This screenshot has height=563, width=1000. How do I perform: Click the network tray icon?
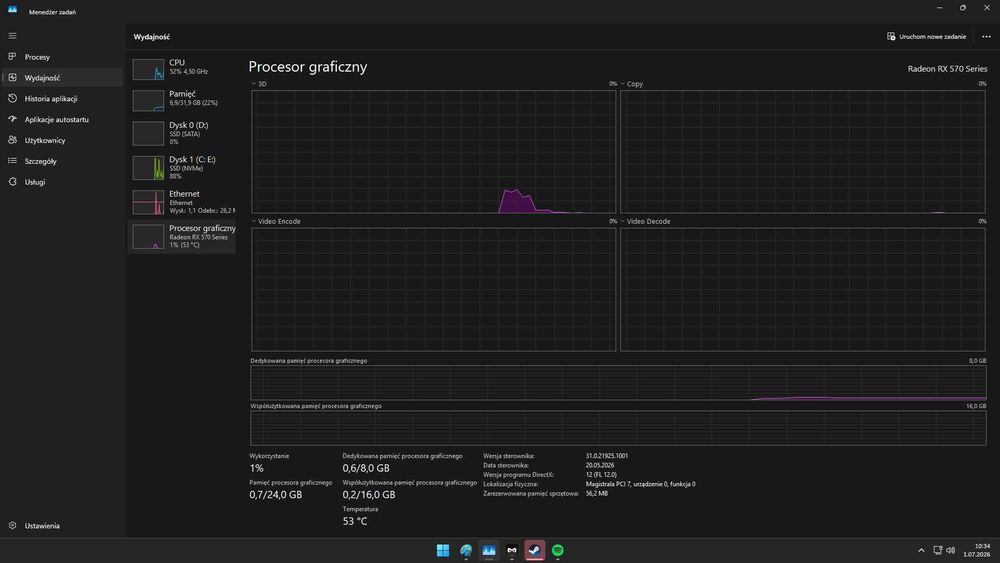click(x=938, y=550)
